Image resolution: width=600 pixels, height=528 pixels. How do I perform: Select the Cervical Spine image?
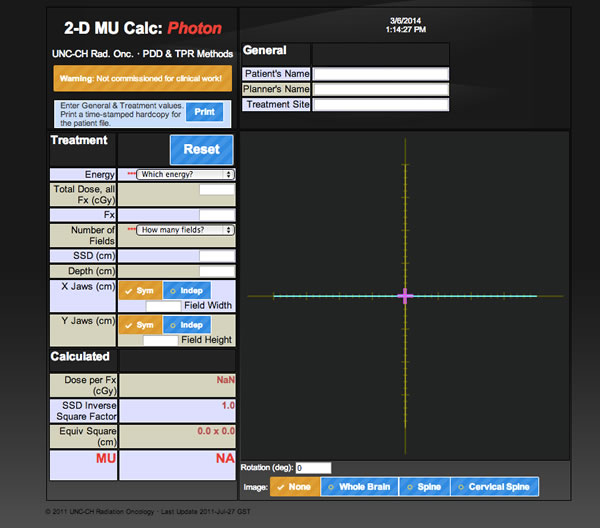[x=493, y=487]
